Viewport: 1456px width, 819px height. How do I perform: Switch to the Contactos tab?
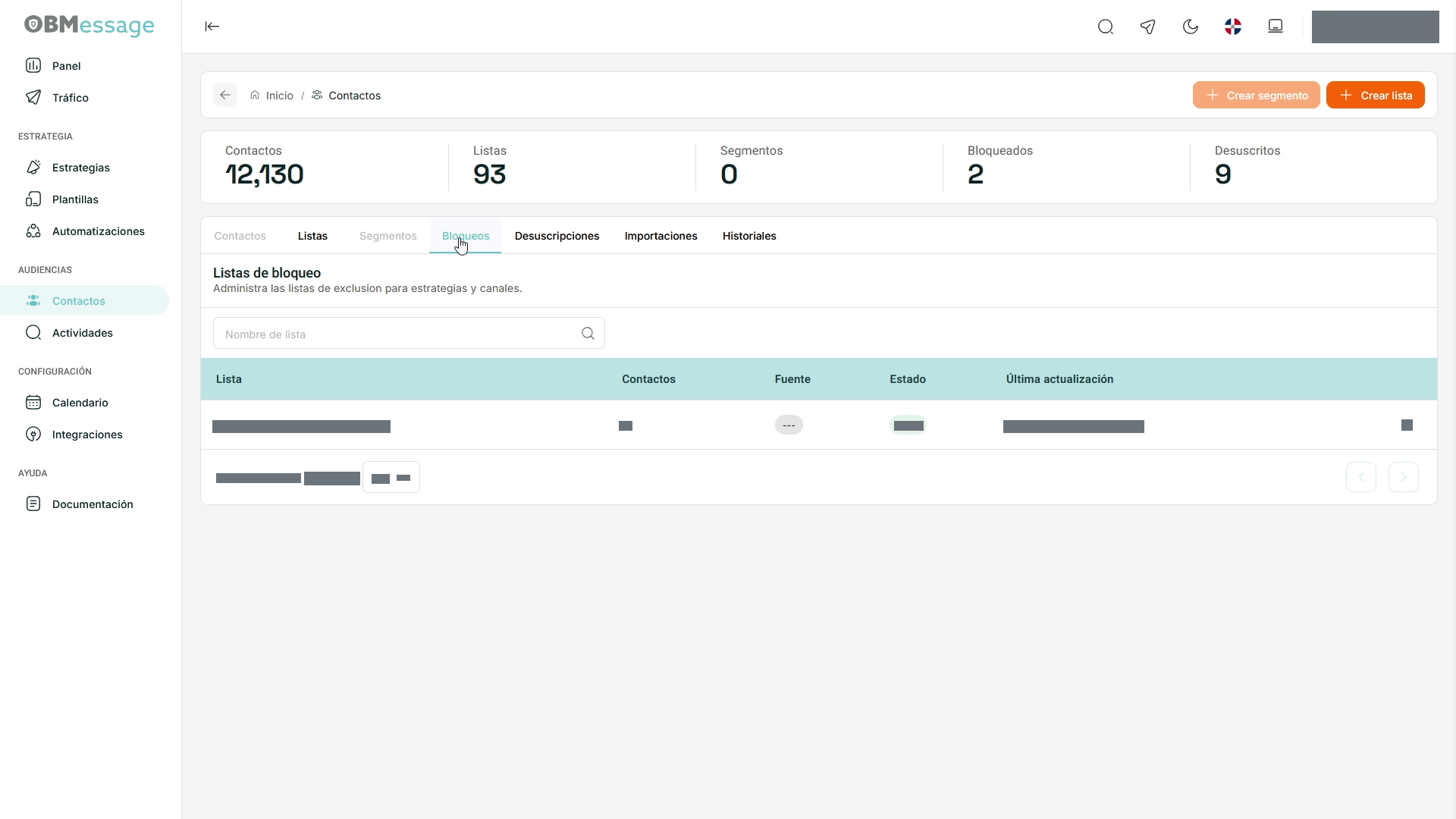pos(240,236)
